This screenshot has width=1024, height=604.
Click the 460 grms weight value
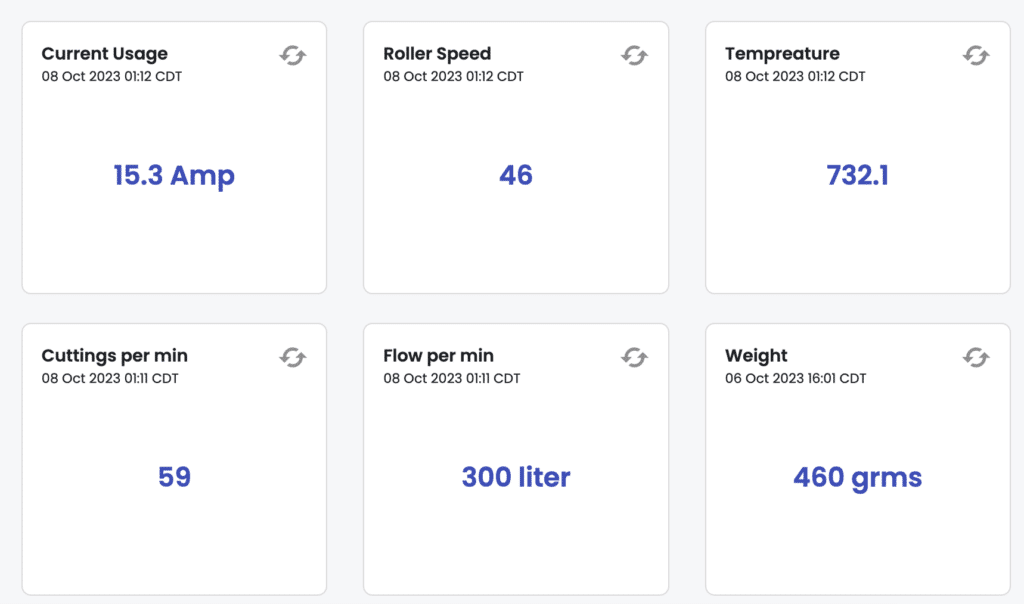click(x=857, y=478)
